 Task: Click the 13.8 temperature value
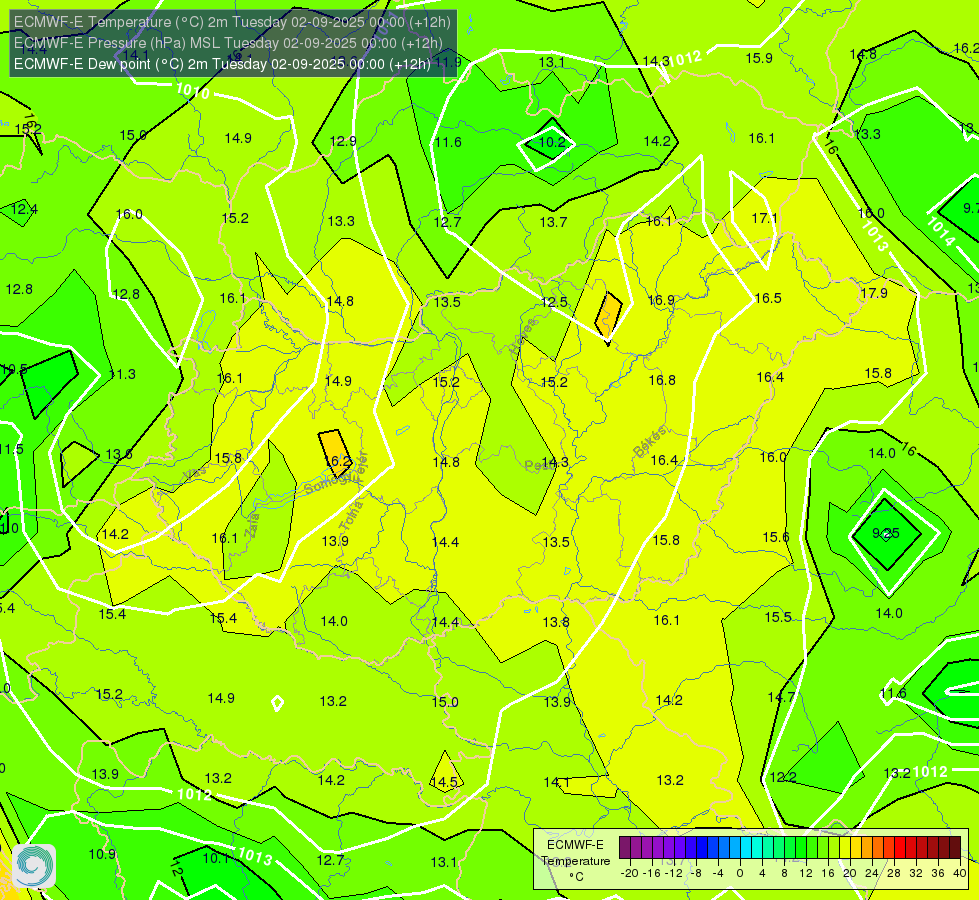(556, 621)
